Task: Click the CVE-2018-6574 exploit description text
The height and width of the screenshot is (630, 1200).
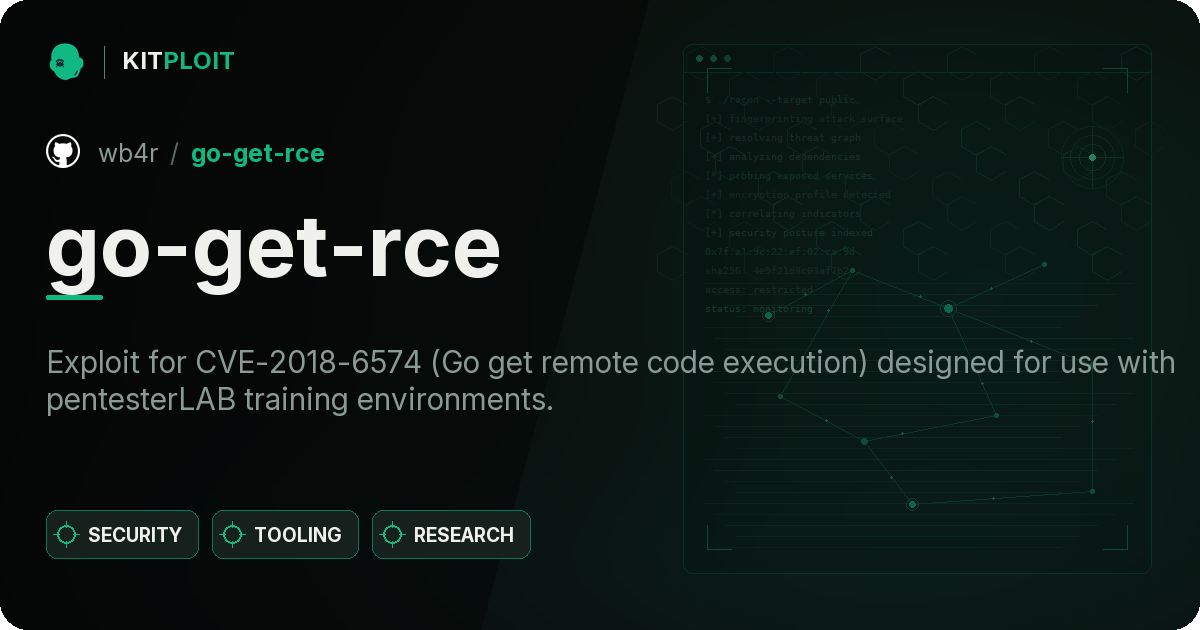Action: pos(611,381)
